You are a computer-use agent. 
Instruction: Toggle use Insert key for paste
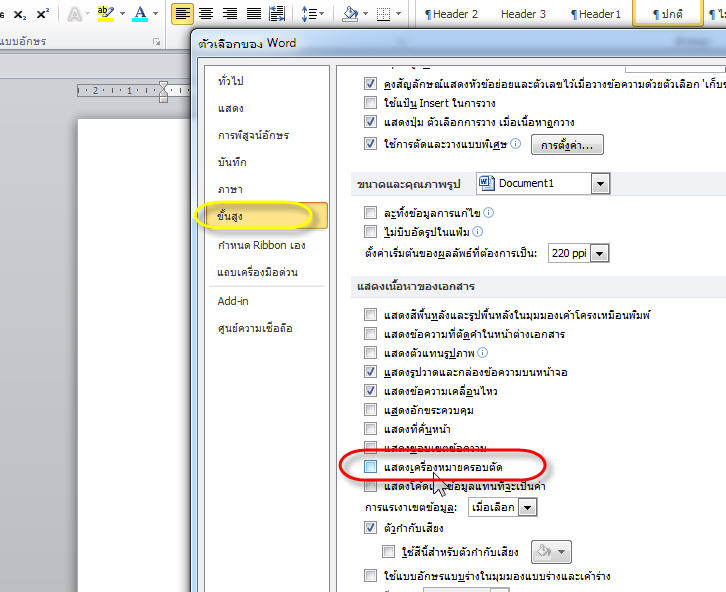(370, 102)
